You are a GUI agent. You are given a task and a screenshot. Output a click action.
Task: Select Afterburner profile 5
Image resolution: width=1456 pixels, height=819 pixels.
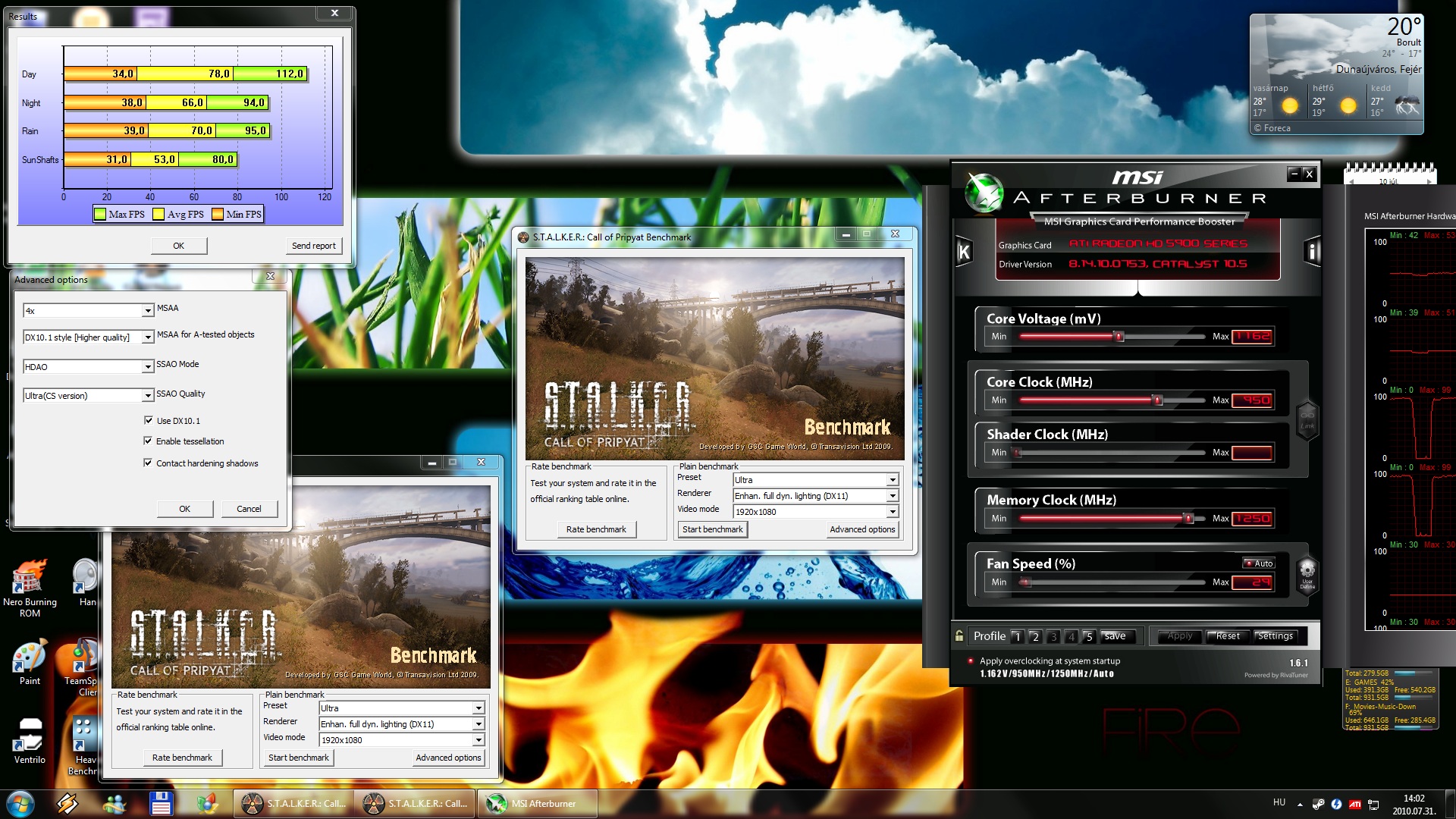[x=1089, y=637]
